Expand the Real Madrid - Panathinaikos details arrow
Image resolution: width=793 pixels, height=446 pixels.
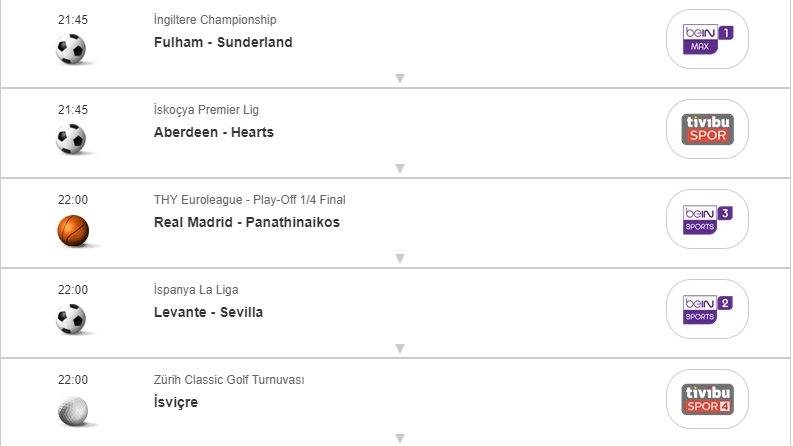(399, 258)
